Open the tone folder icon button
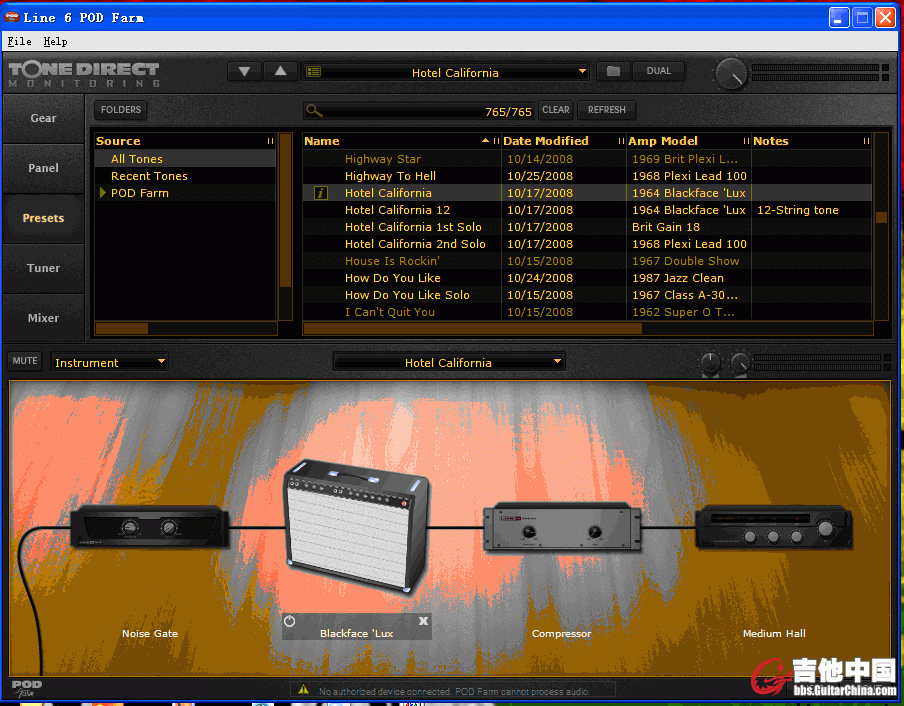 (x=613, y=71)
